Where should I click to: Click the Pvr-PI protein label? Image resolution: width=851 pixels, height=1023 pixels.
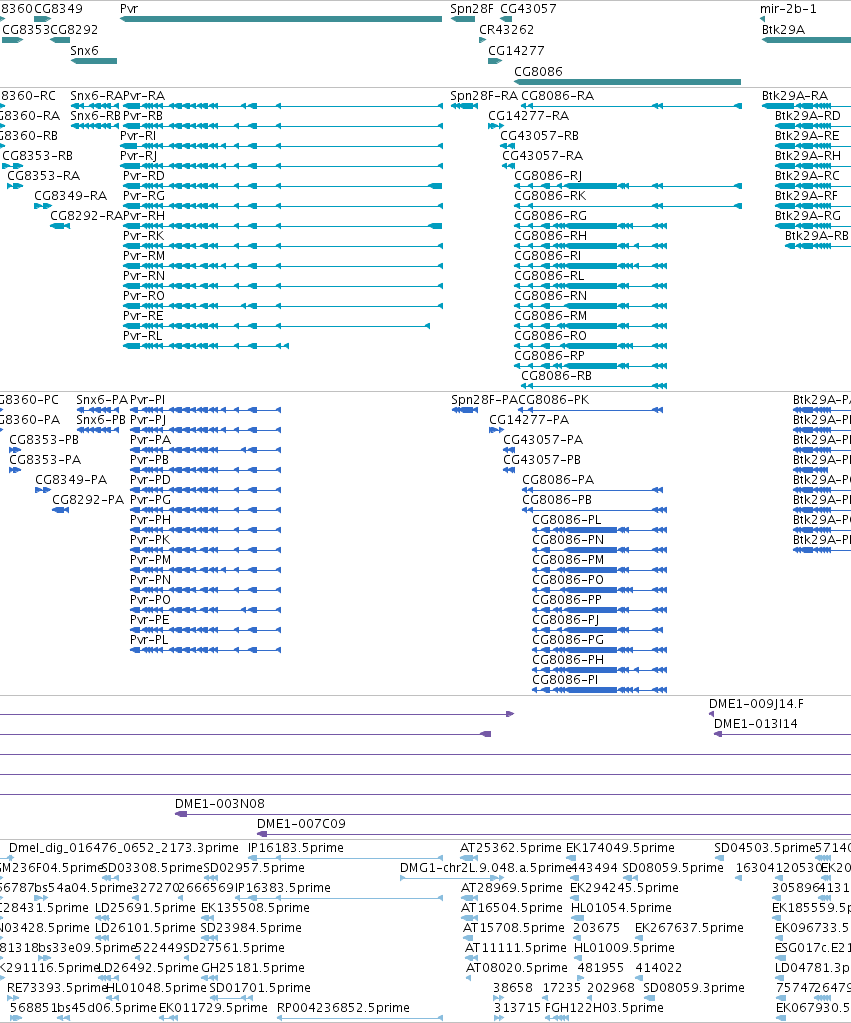tap(147, 400)
